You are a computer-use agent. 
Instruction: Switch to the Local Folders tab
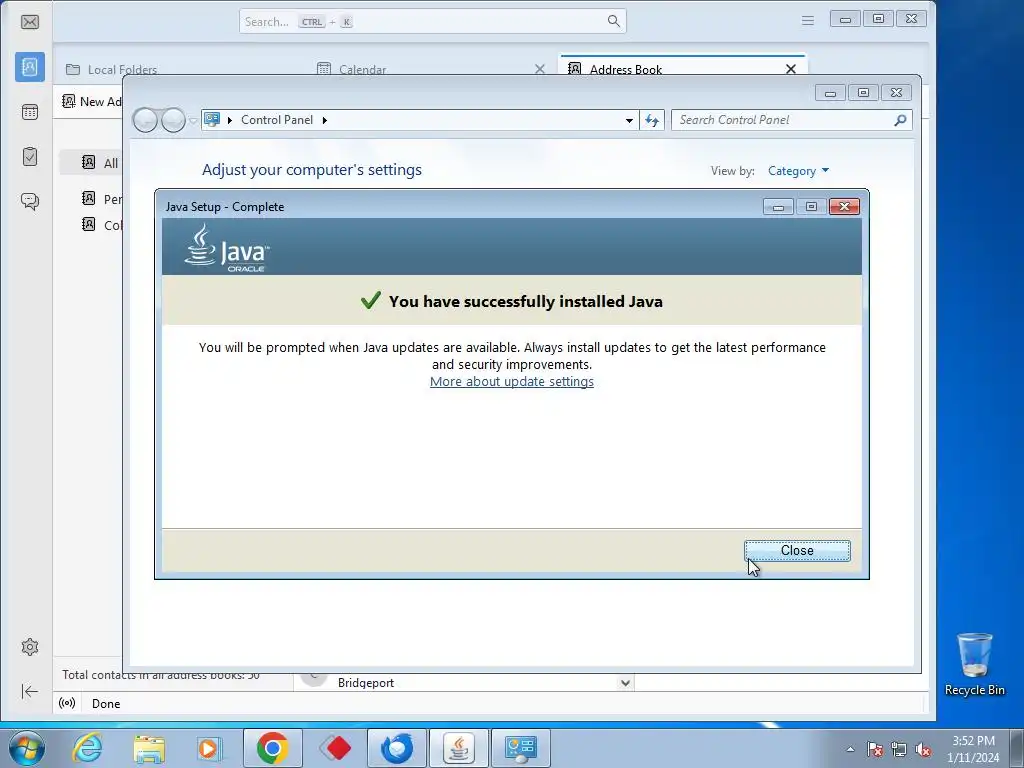pos(122,70)
